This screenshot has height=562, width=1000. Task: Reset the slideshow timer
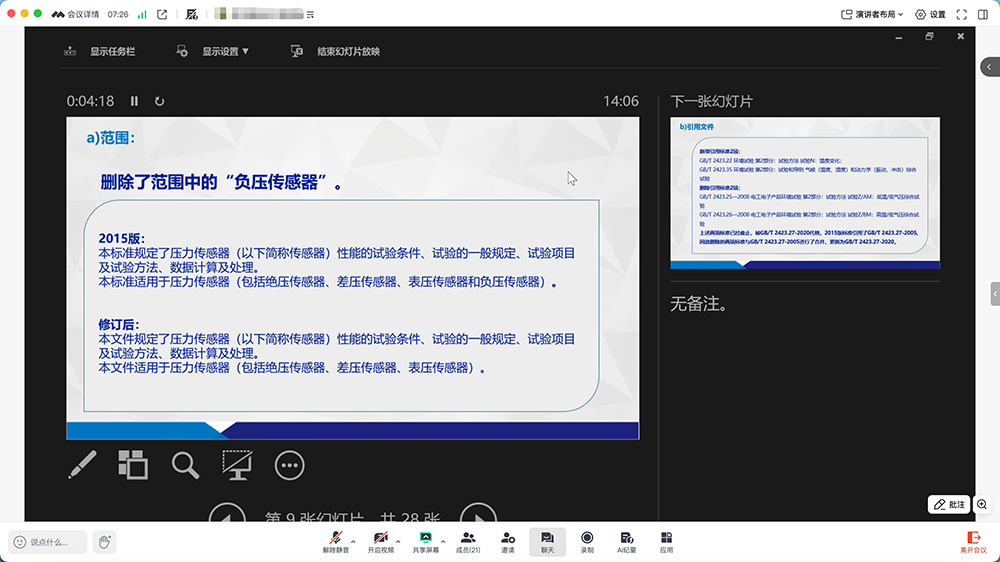tap(159, 101)
